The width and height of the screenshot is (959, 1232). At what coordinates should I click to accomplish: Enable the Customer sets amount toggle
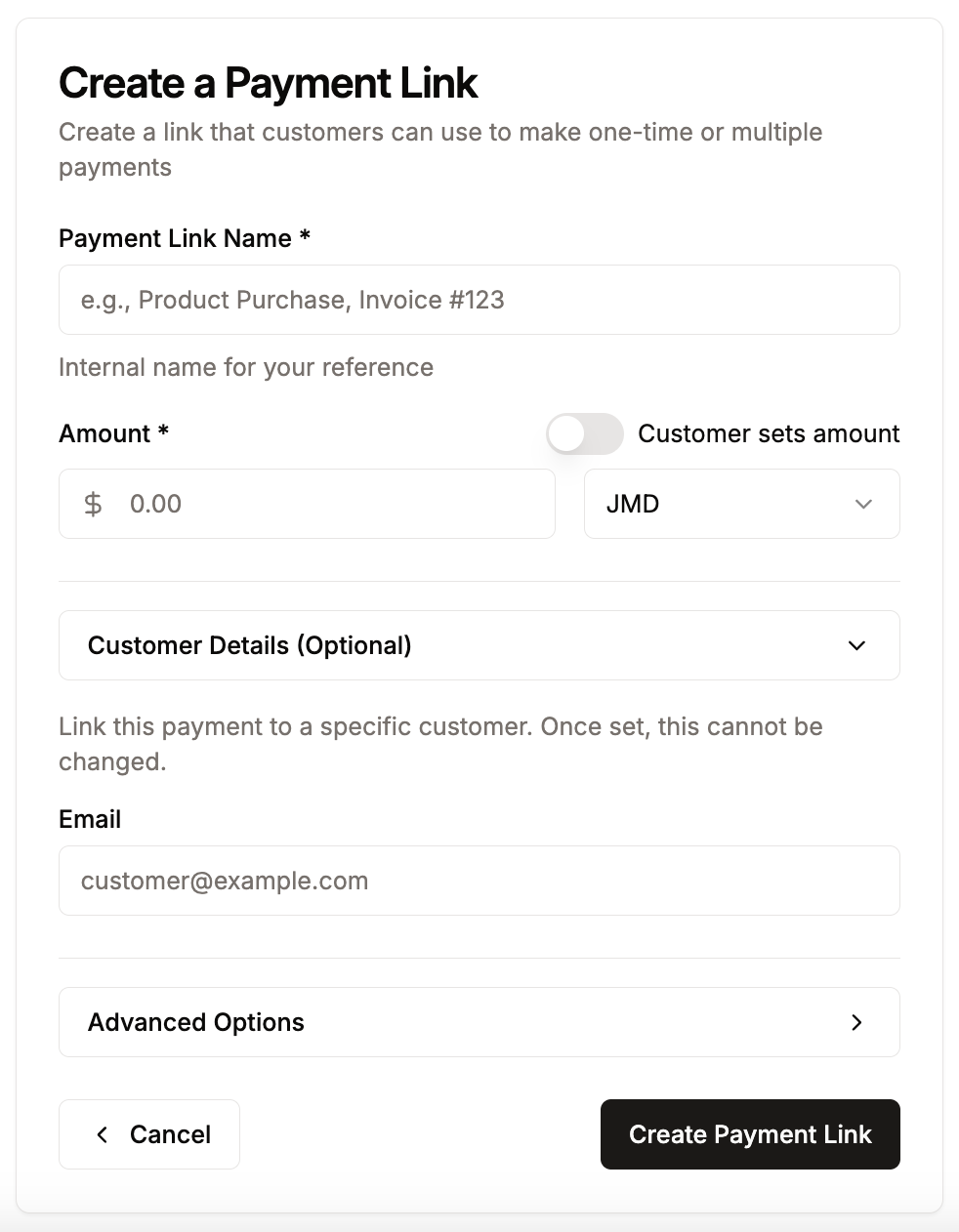pos(584,433)
